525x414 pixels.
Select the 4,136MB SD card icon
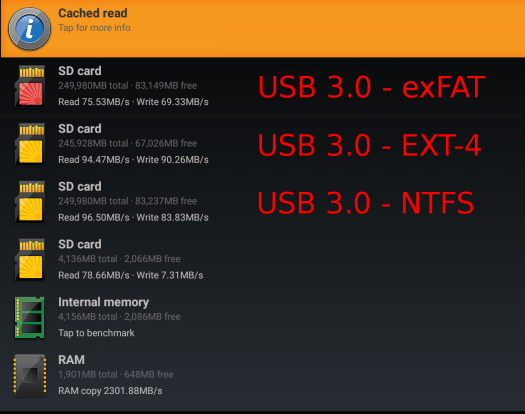pos(30,260)
